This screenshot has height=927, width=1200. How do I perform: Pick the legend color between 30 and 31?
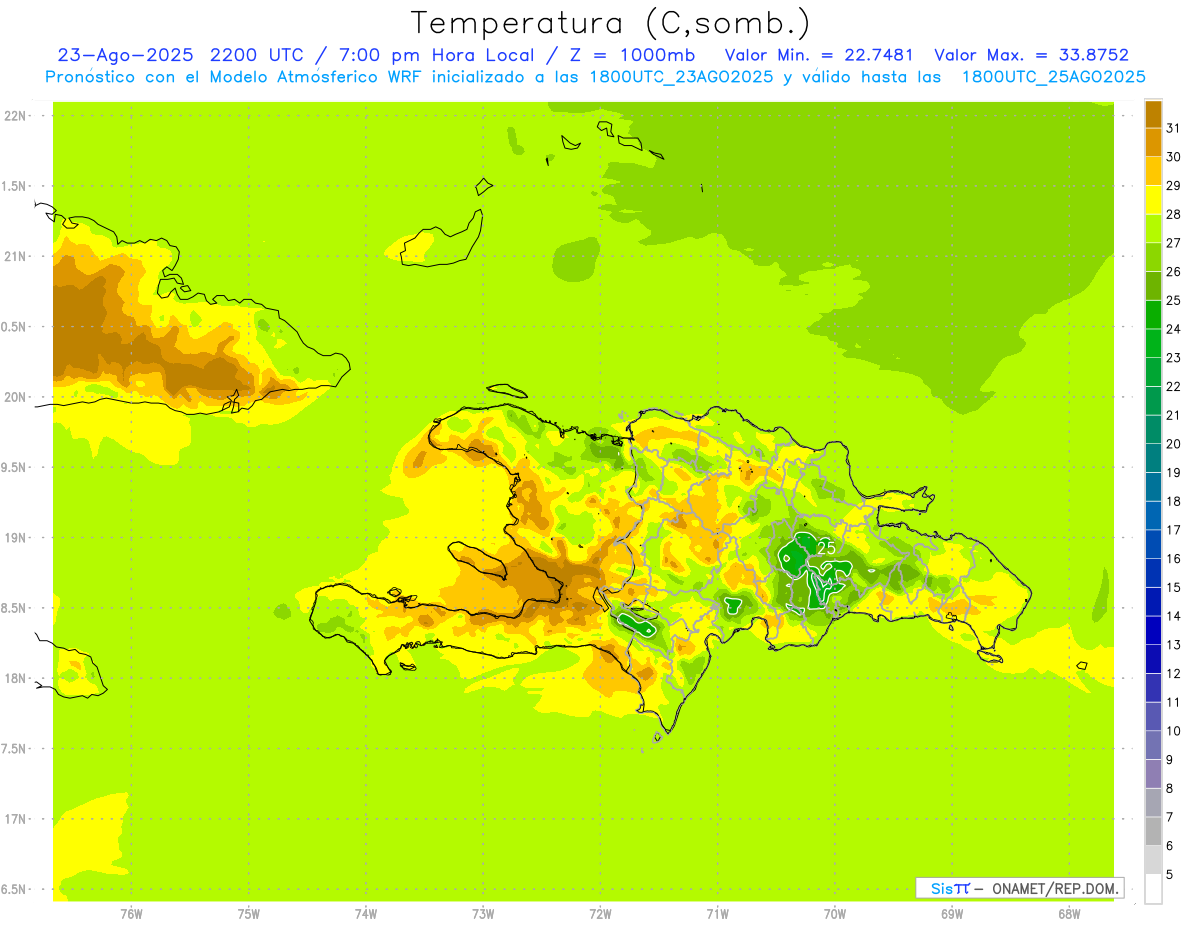(x=1153, y=142)
